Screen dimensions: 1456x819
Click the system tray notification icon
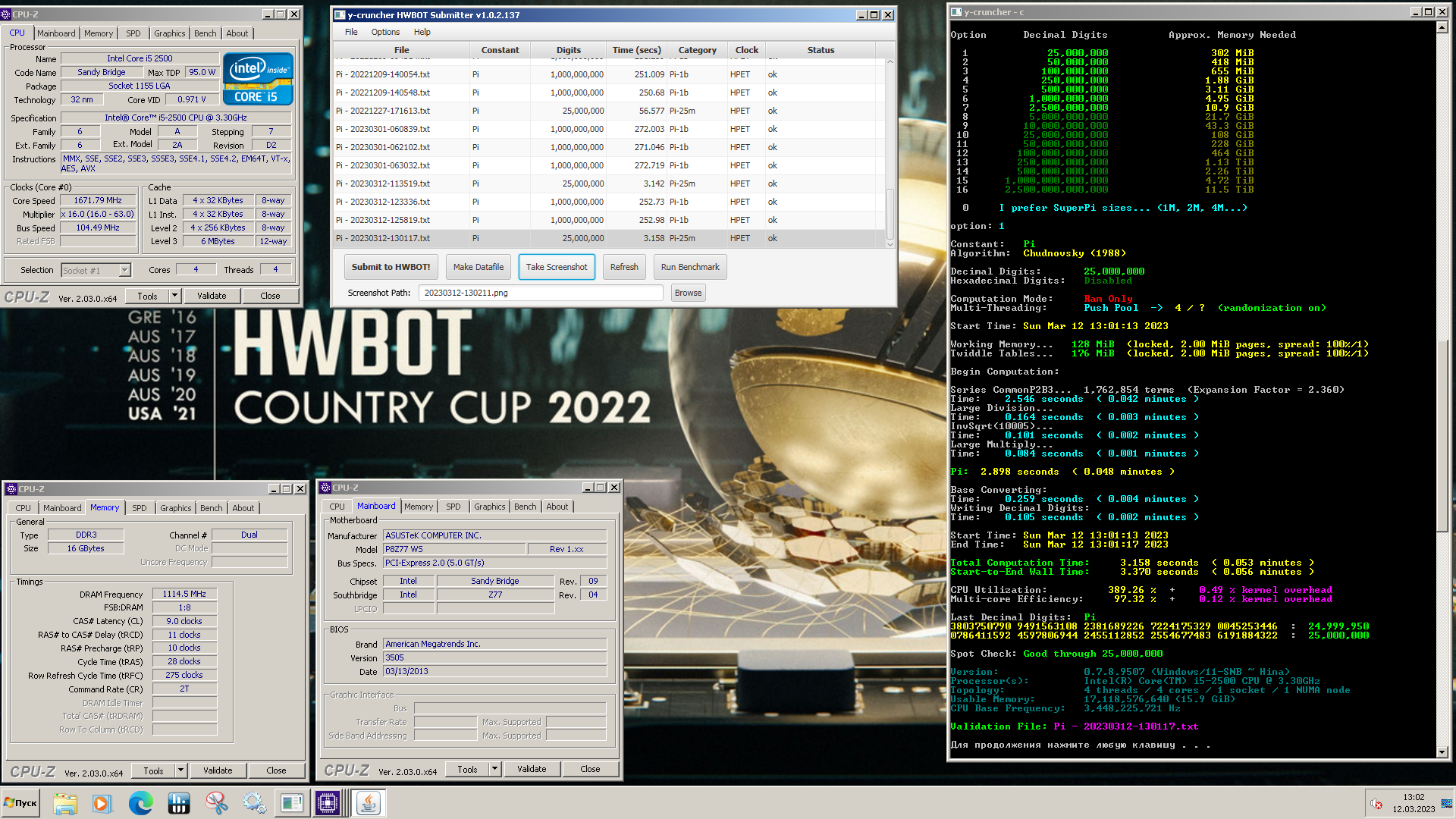pyautogui.click(x=1376, y=804)
